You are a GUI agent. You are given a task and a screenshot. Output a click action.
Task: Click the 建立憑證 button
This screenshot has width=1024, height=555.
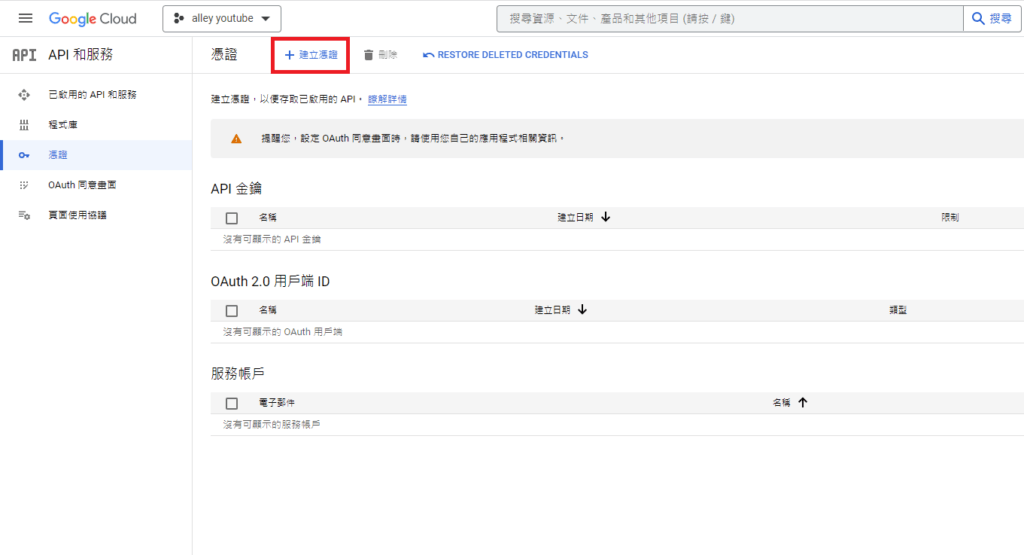click(x=311, y=55)
